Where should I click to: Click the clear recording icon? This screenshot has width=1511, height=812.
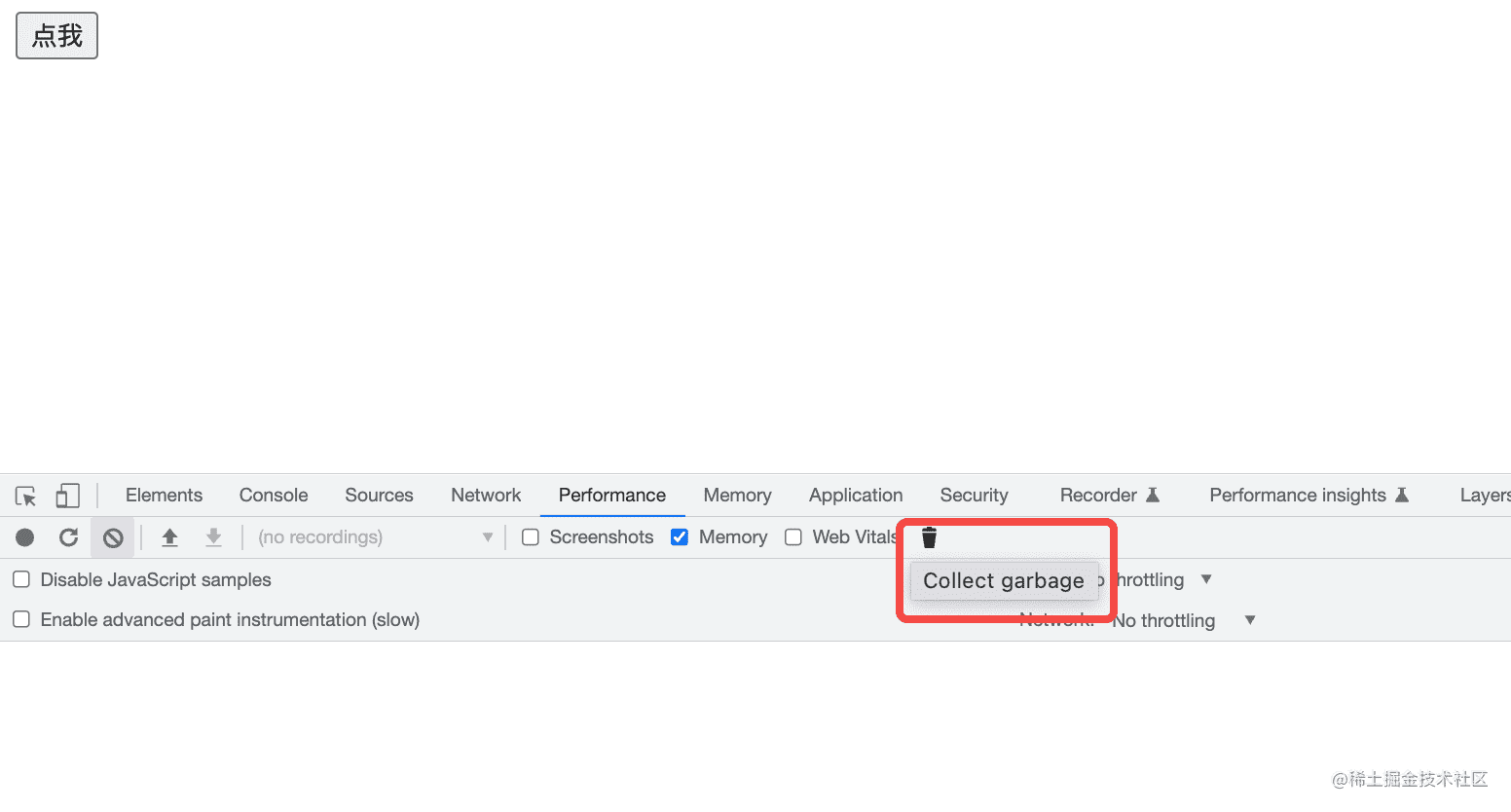[113, 537]
